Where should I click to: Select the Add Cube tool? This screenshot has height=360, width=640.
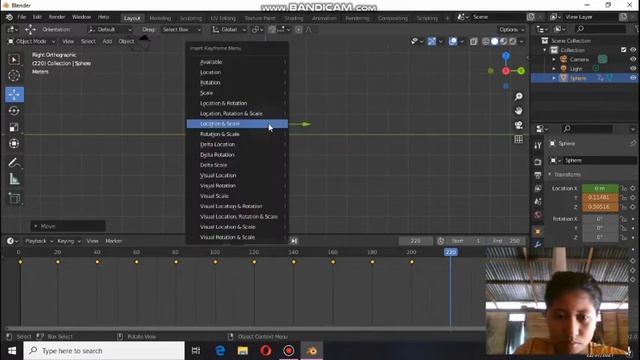[x=14, y=198]
